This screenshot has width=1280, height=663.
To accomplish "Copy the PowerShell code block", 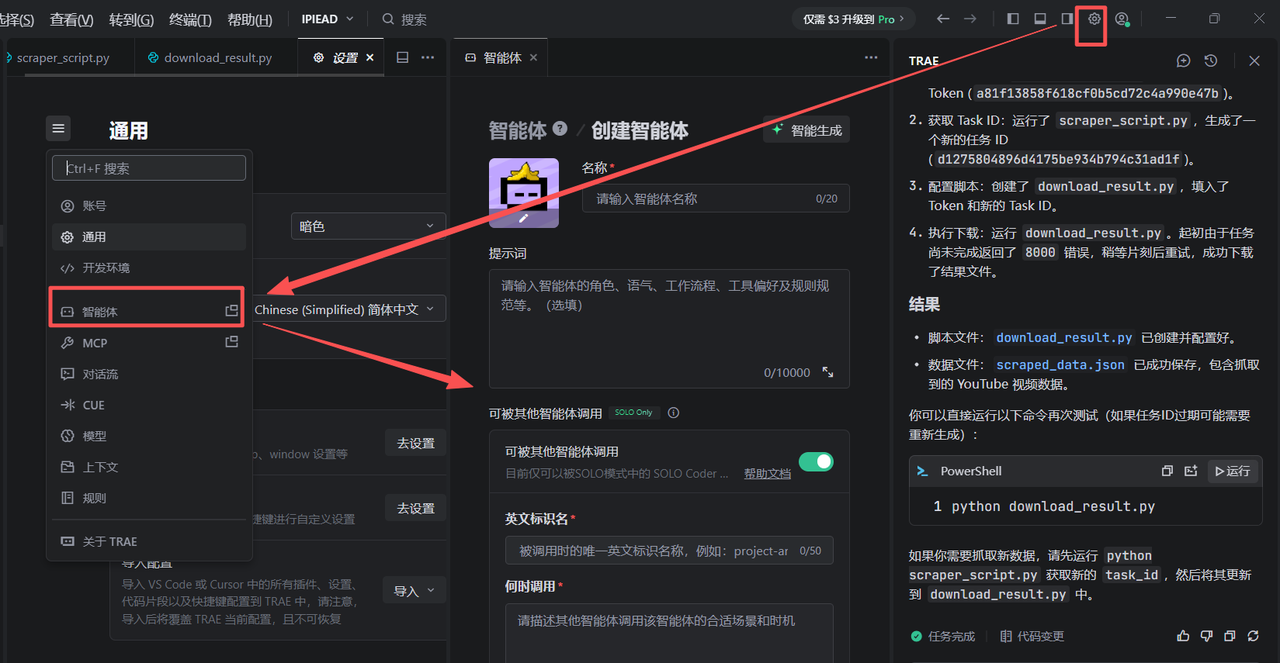I will pyautogui.click(x=1167, y=471).
